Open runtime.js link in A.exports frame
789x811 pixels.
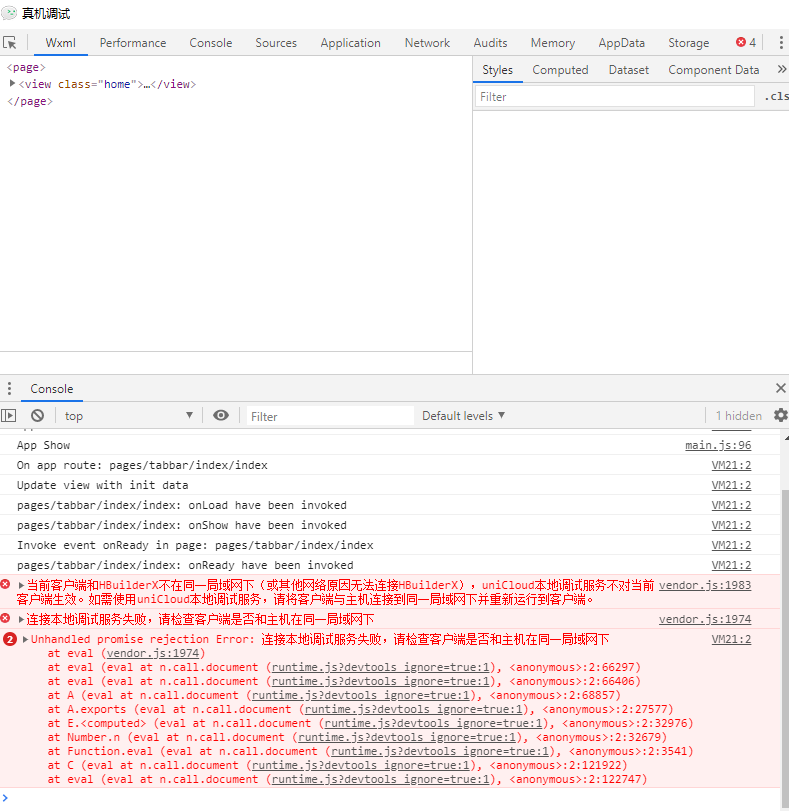(413, 709)
